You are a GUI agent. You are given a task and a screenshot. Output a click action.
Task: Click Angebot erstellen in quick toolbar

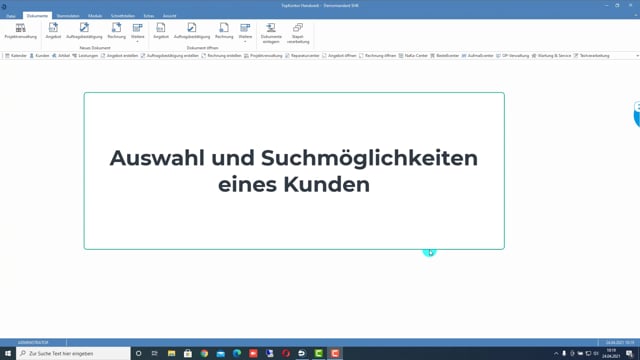click(119, 56)
